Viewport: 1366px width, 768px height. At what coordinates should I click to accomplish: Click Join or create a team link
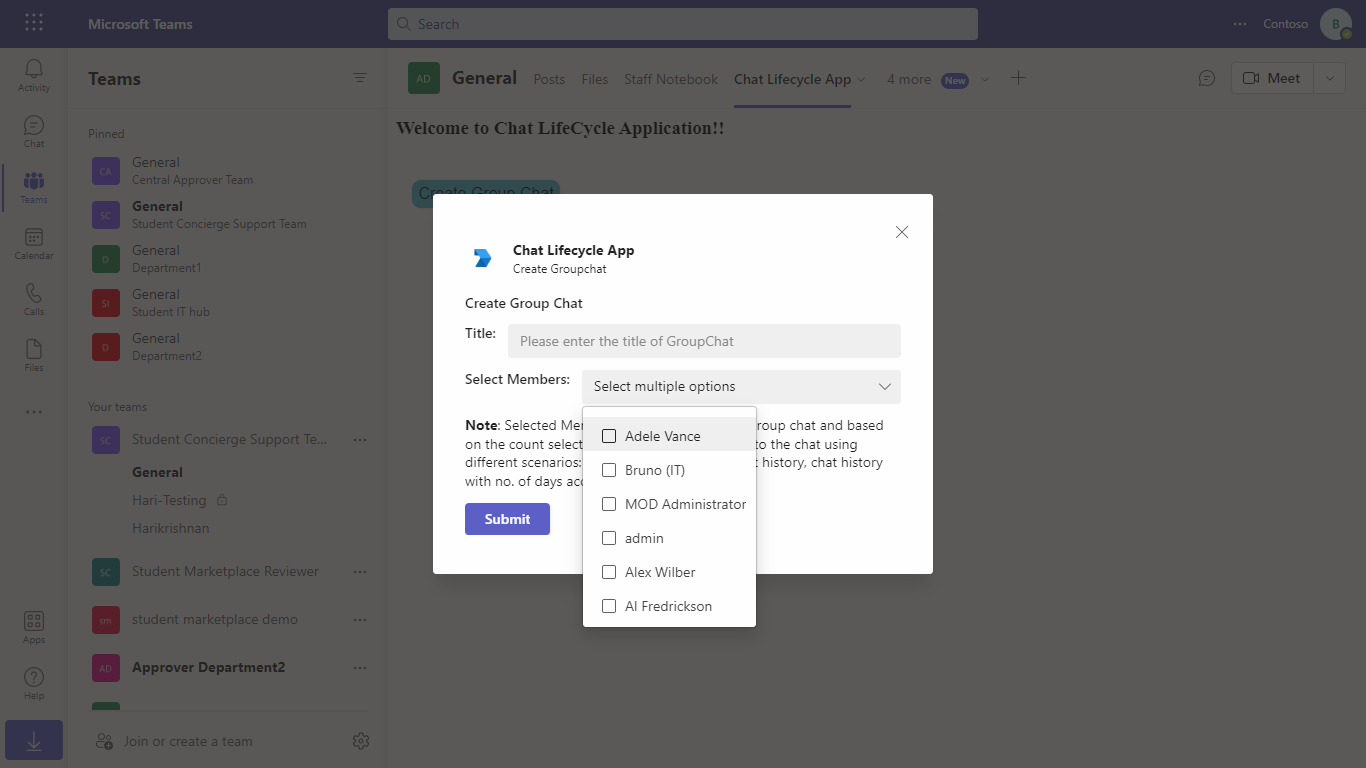click(x=188, y=741)
